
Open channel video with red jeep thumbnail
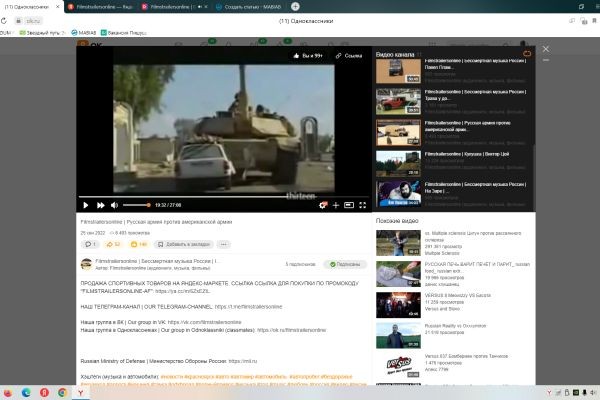pyautogui.click(x=398, y=101)
